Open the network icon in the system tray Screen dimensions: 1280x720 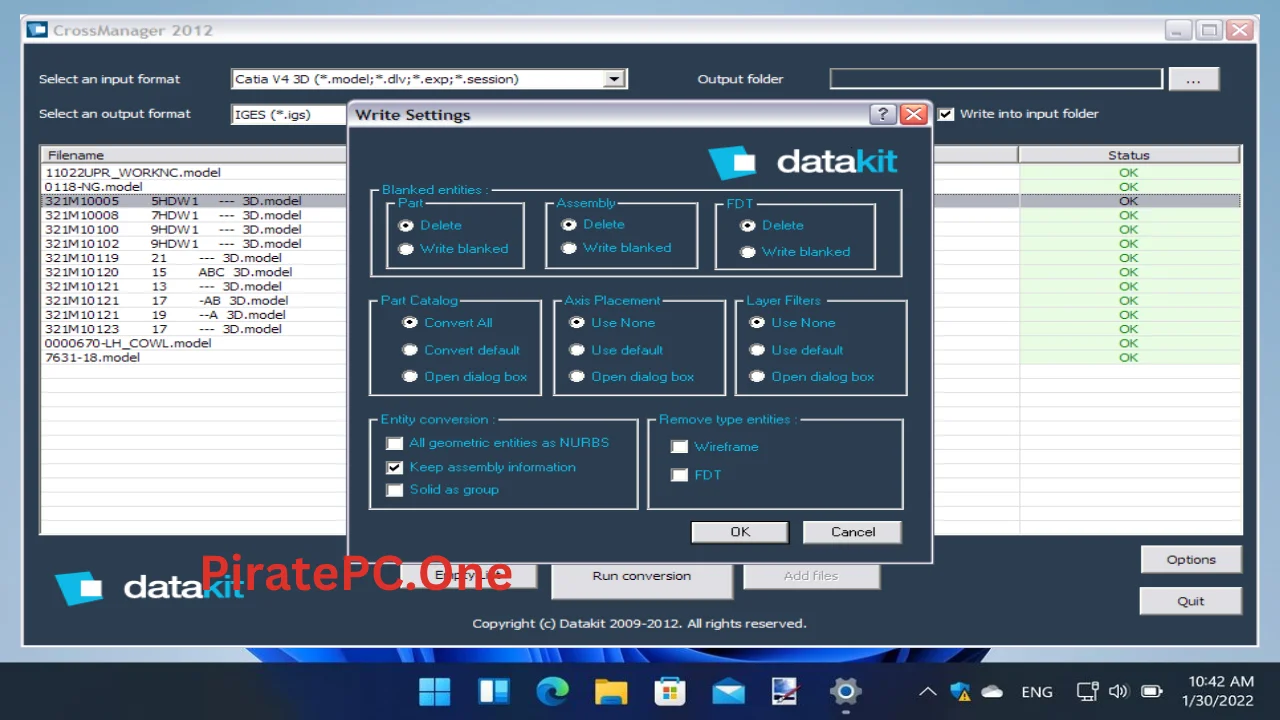(x=1087, y=691)
